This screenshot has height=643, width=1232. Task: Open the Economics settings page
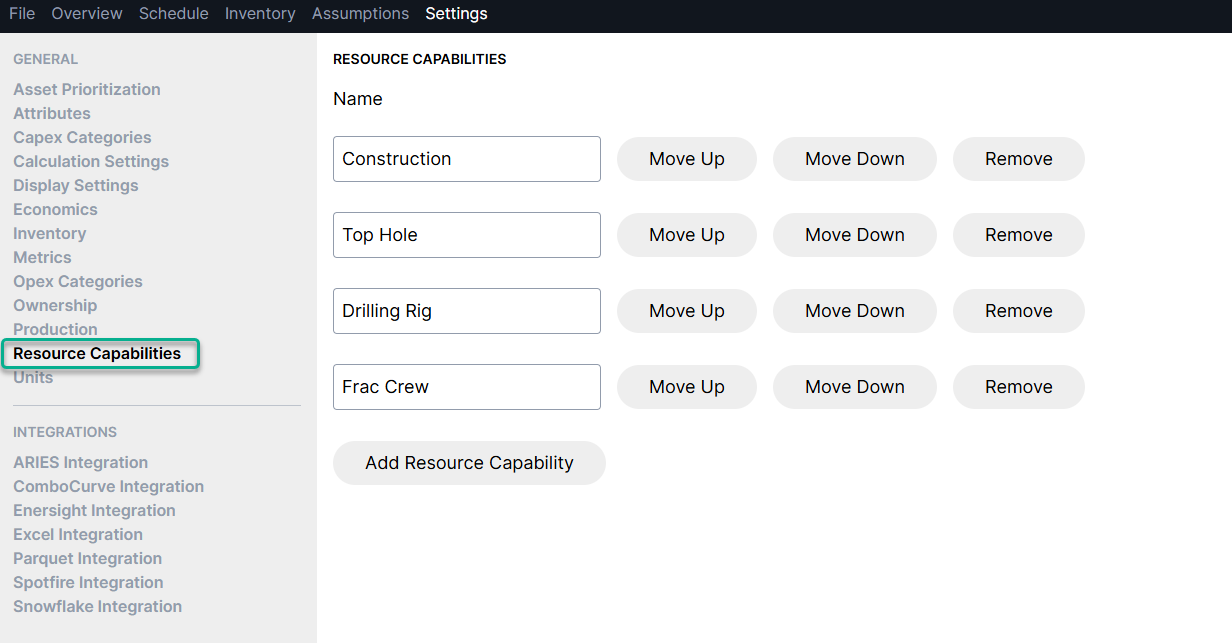coord(55,210)
